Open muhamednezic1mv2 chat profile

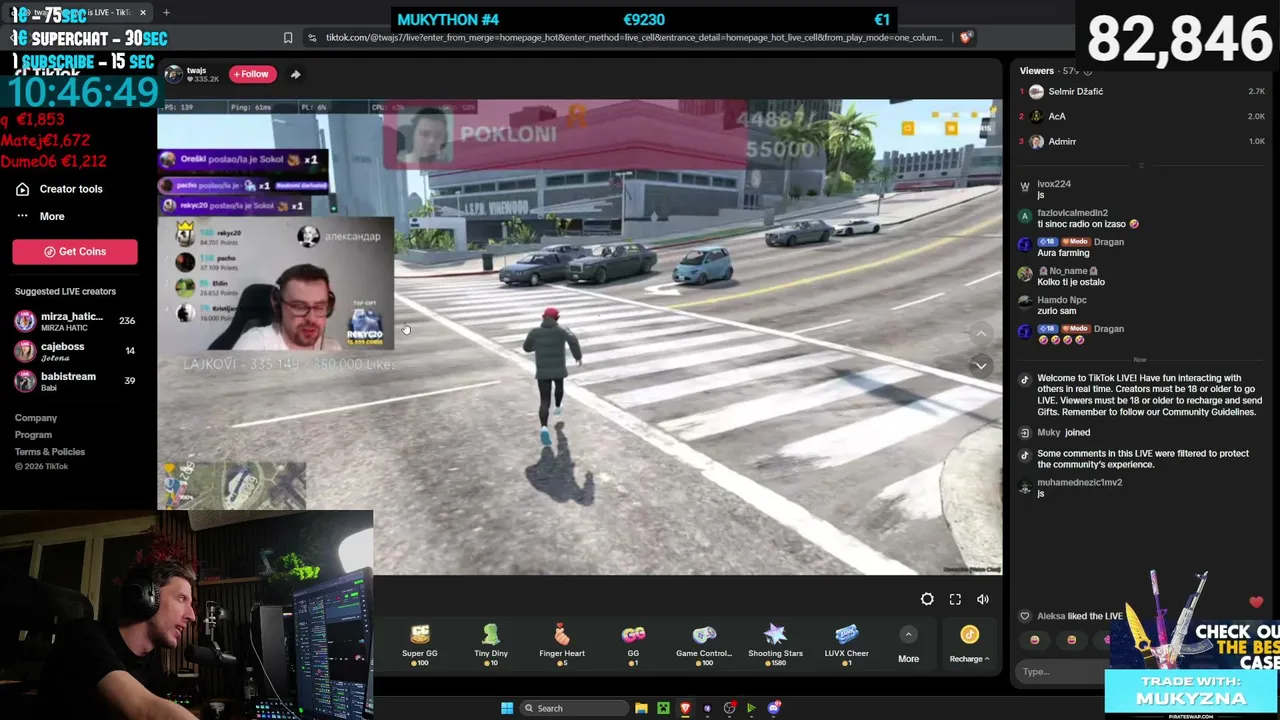[x=1079, y=482]
